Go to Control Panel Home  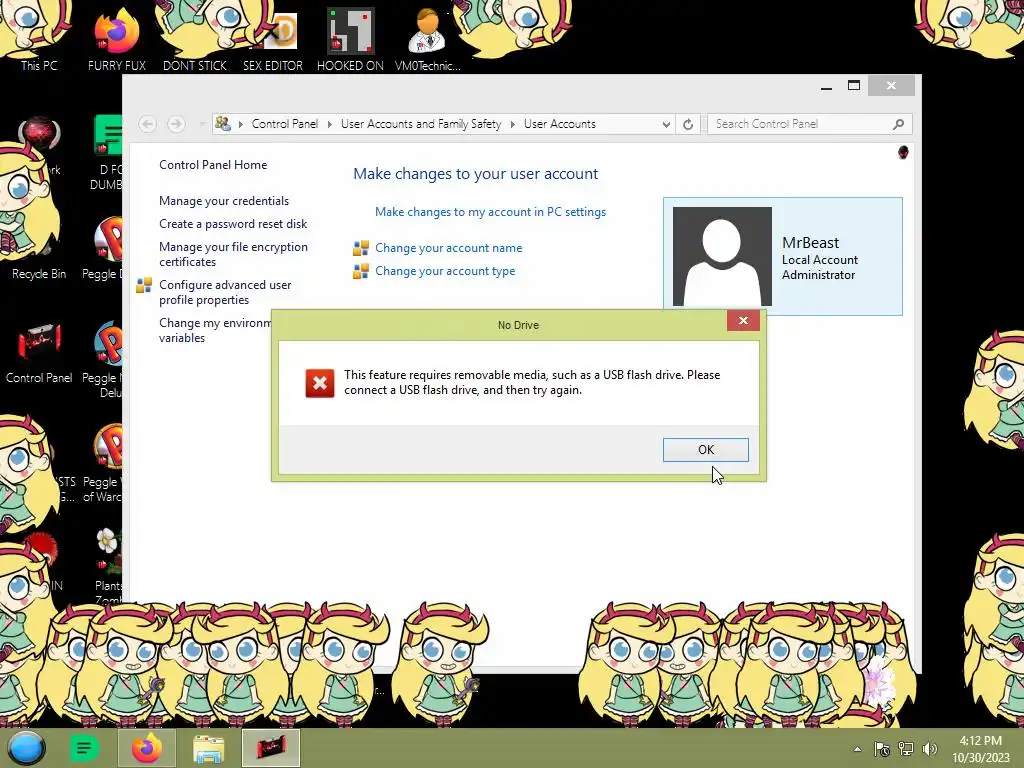pyautogui.click(x=213, y=165)
